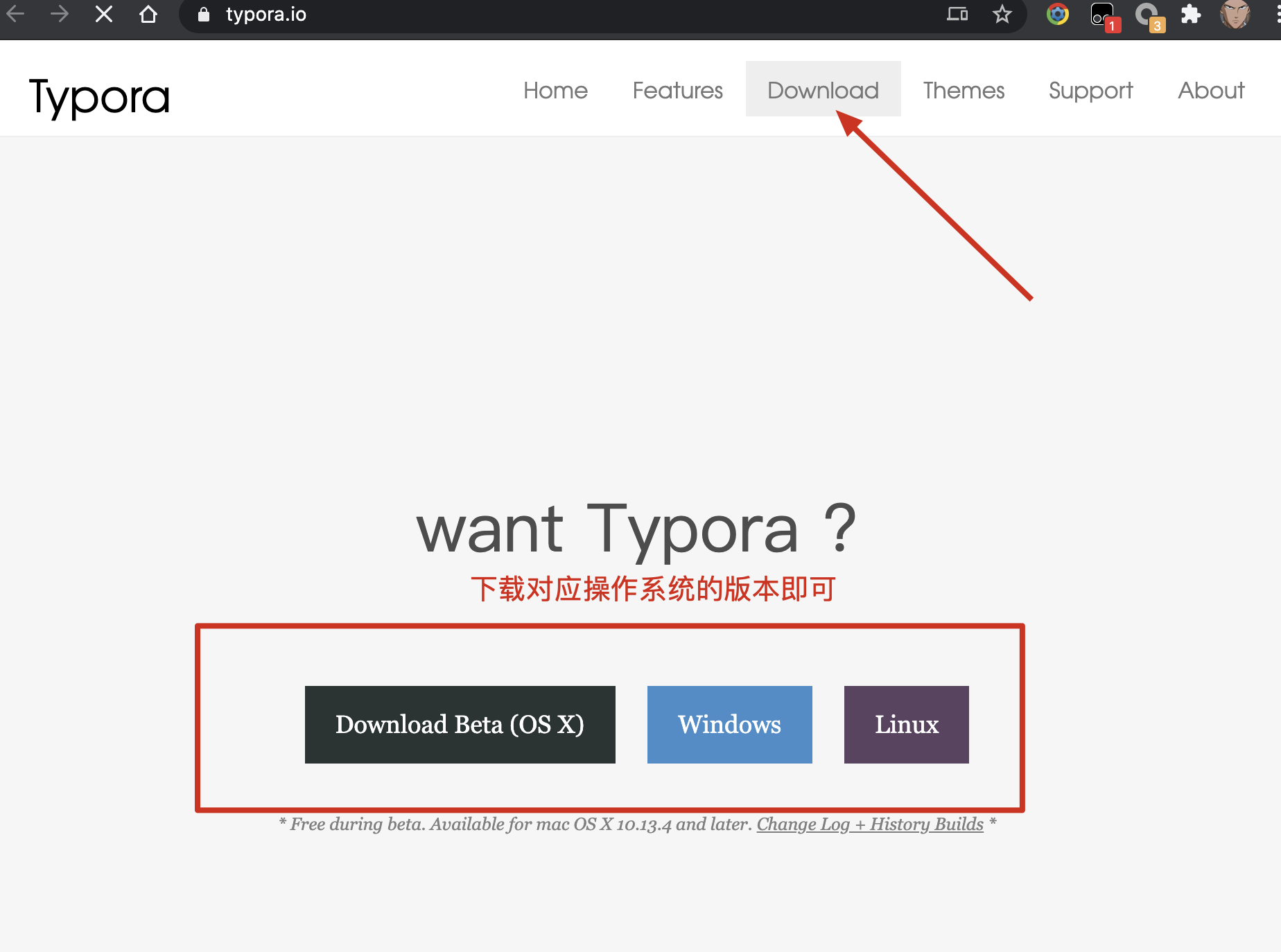Click the cast/device icon in address bar
Image resolution: width=1281 pixels, height=952 pixels.
coord(957,14)
